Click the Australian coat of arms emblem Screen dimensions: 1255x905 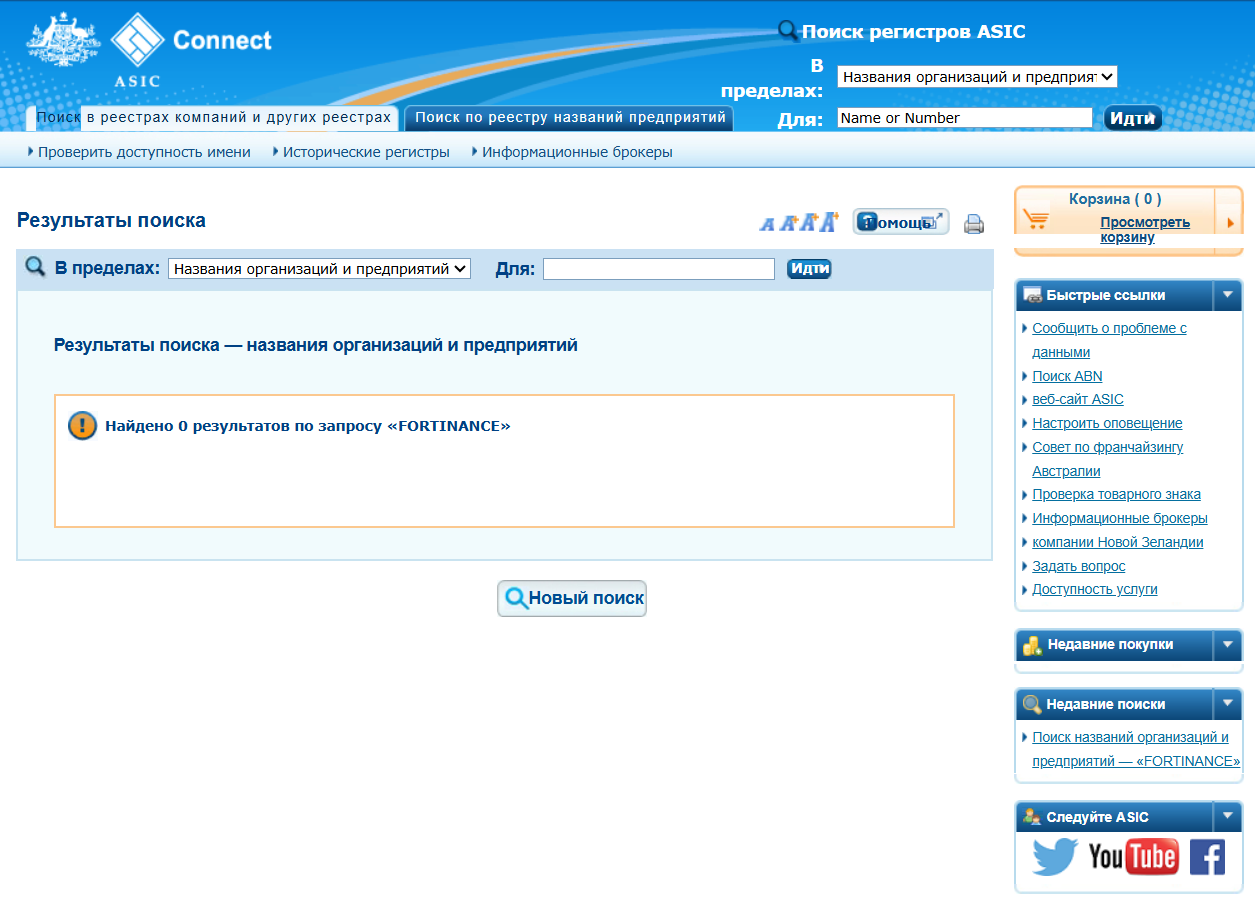click(x=63, y=41)
